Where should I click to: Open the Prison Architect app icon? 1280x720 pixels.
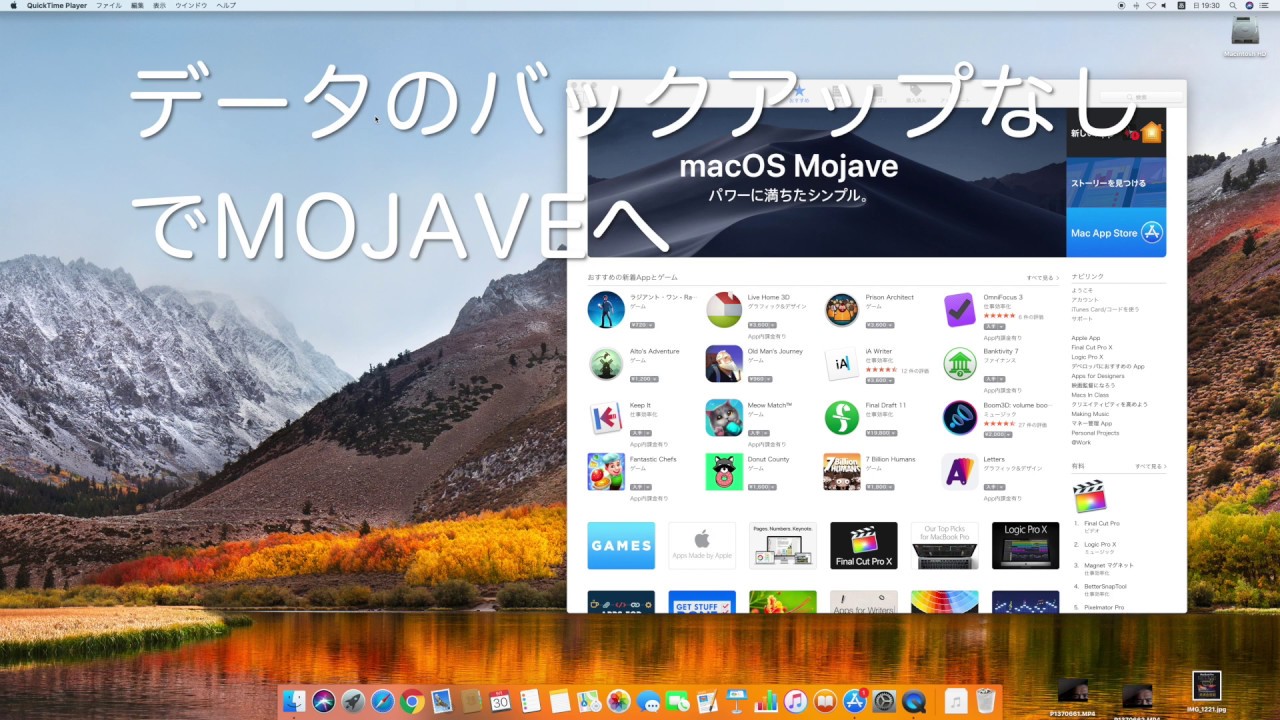pos(842,310)
